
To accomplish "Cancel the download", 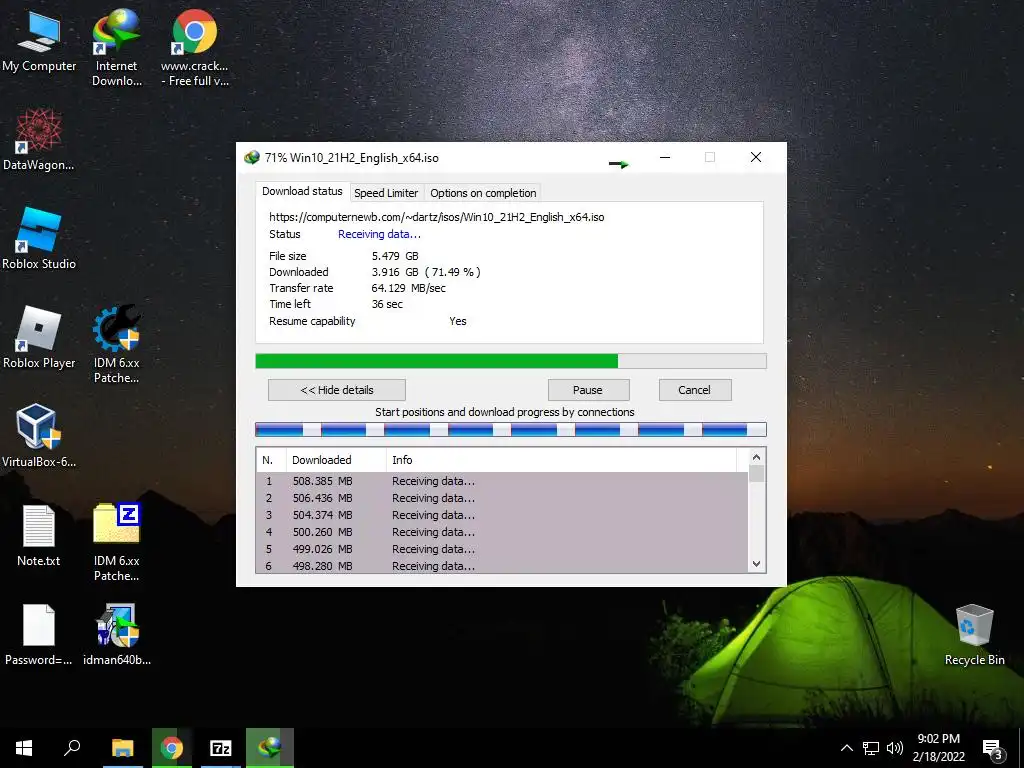I will click(x=694, y=390).
